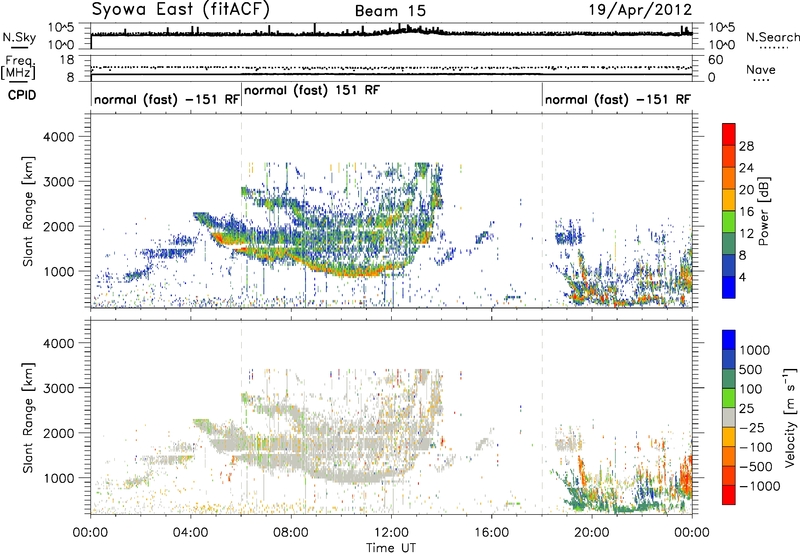Click '2000' tick on power panel
This screenshot has width=800, height=554.
pyautogui.click(x=58, y=226)
